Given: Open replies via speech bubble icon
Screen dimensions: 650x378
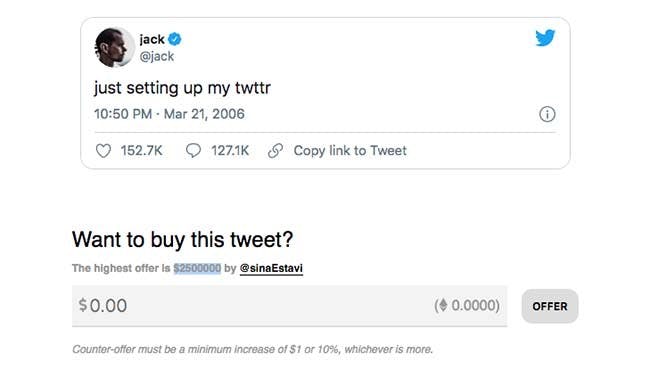Looking at the screenshot, I should [x=193, y=150].
